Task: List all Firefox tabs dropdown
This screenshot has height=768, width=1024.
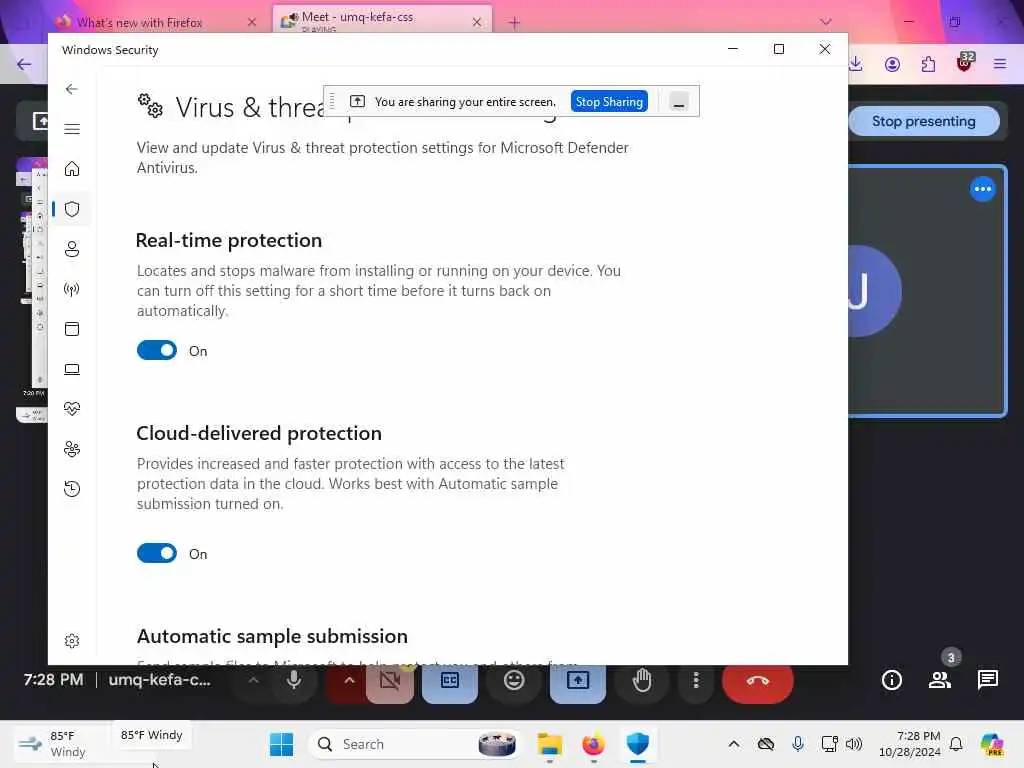Action: 826,22
